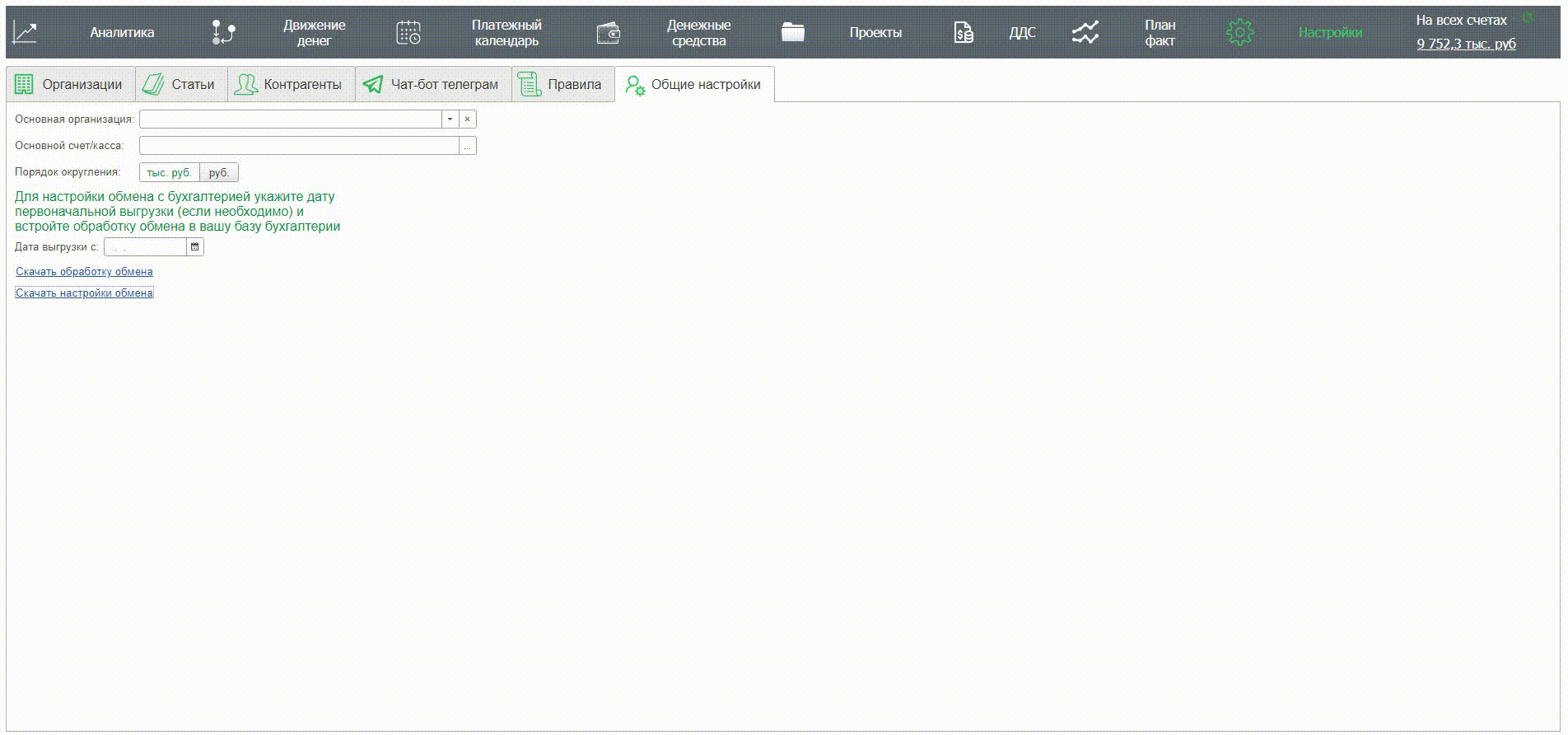Switch to the Организации tab
Viewport: 1568px width, 735px height.
(70, 85)
